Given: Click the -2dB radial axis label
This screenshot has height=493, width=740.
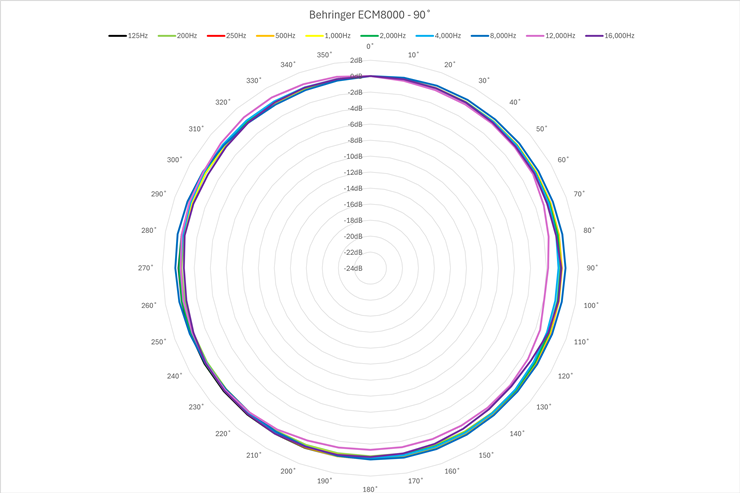Looking at the screenshot, I should click(x=355, y=92).
